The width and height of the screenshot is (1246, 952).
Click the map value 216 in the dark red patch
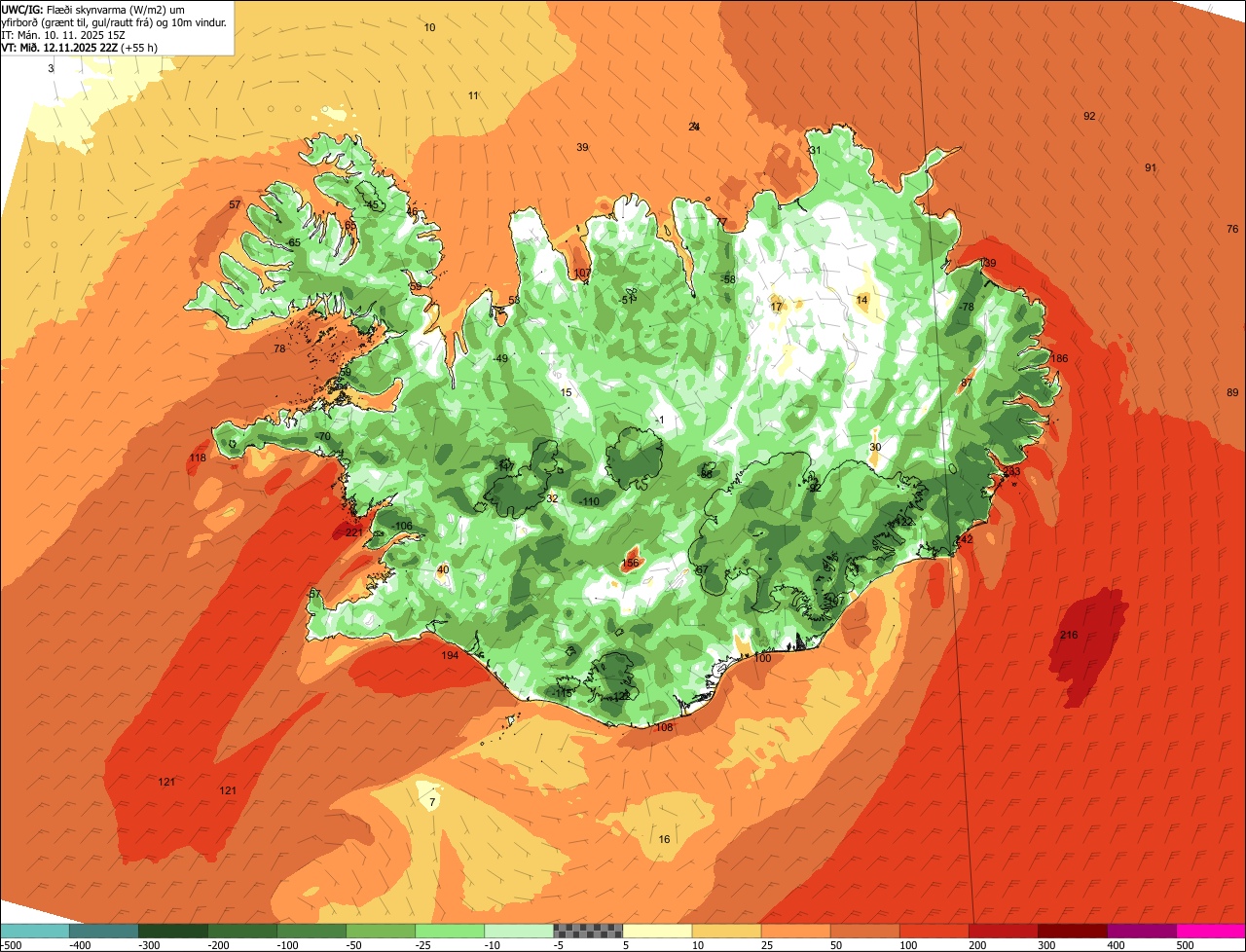click(x=1069, y=636)
